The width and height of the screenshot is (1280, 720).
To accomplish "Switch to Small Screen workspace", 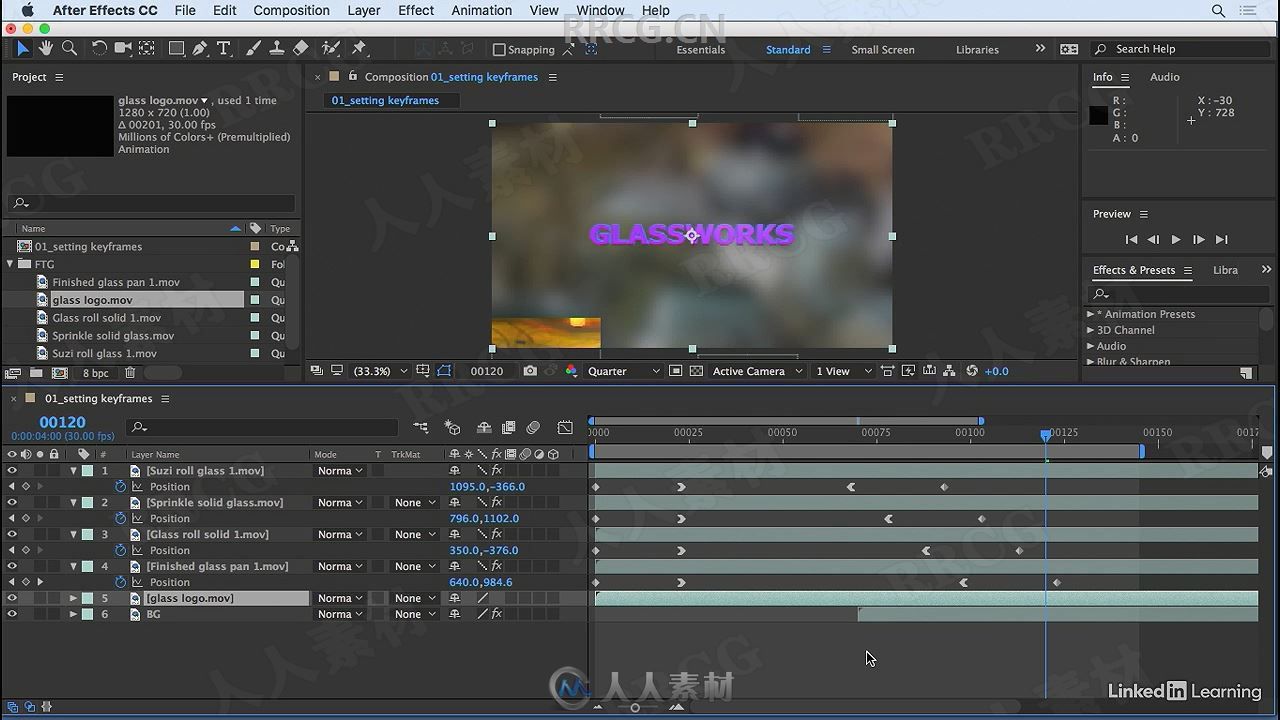I will (883, 49).
